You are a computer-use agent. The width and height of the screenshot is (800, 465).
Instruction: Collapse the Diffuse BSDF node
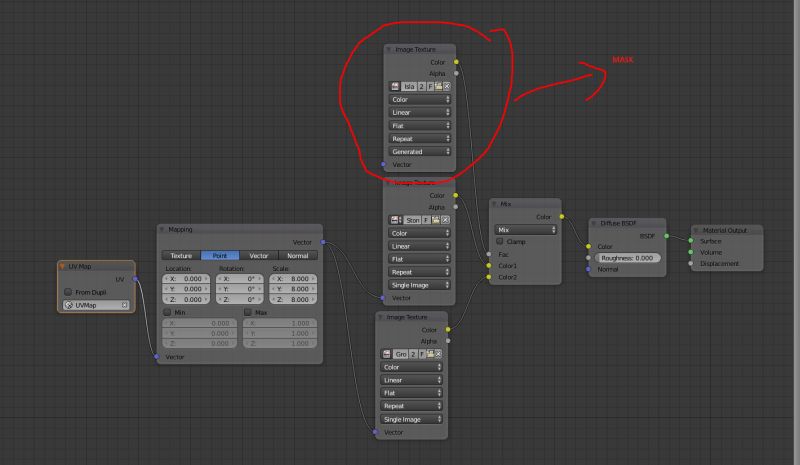(593, 223)
